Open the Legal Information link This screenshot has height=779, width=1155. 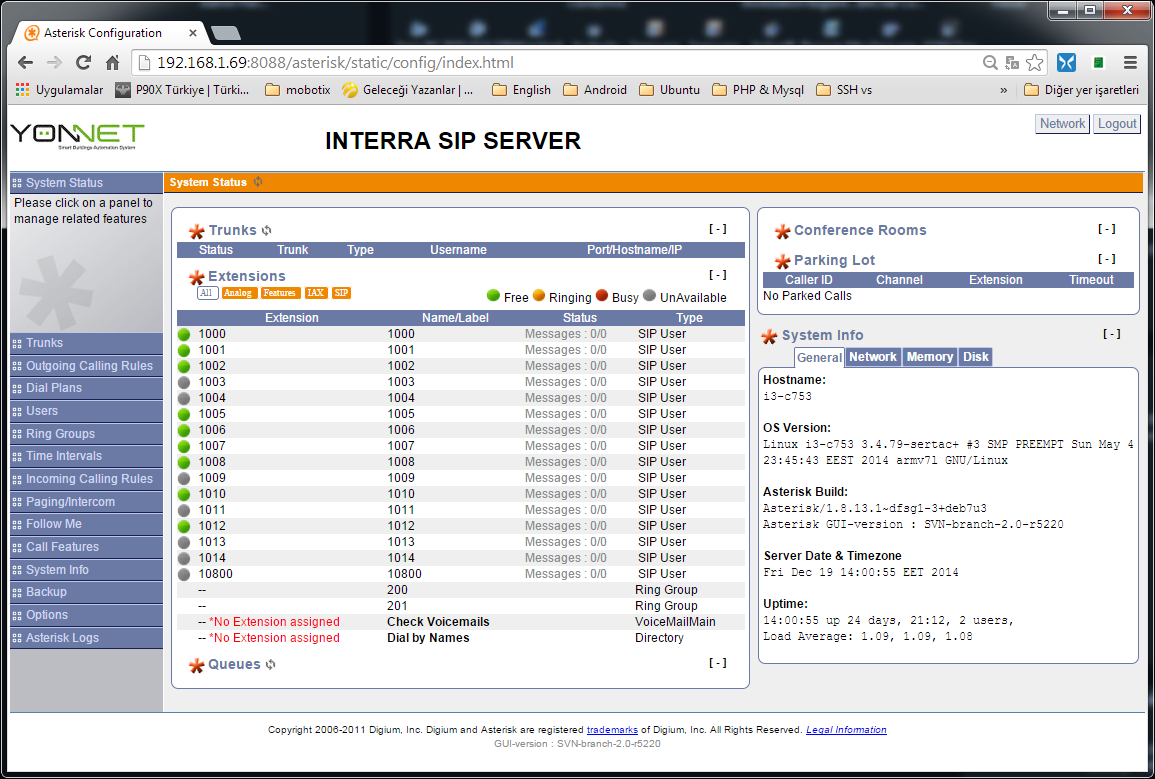846,730
